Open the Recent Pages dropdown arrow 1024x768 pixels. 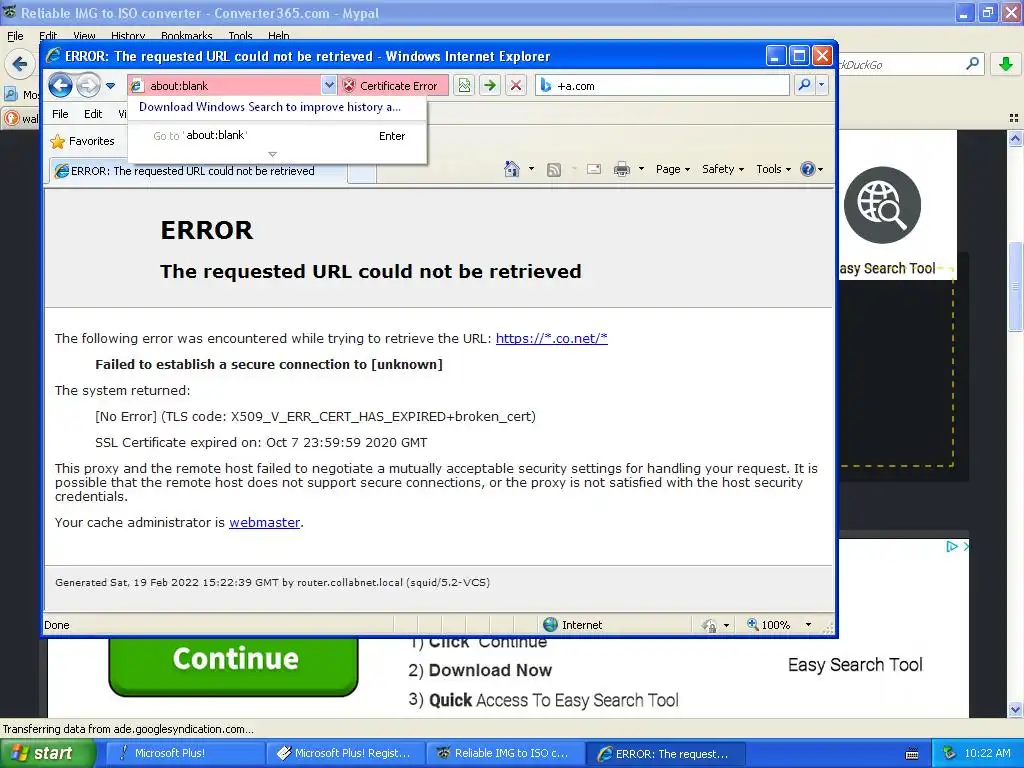(110, 86)
